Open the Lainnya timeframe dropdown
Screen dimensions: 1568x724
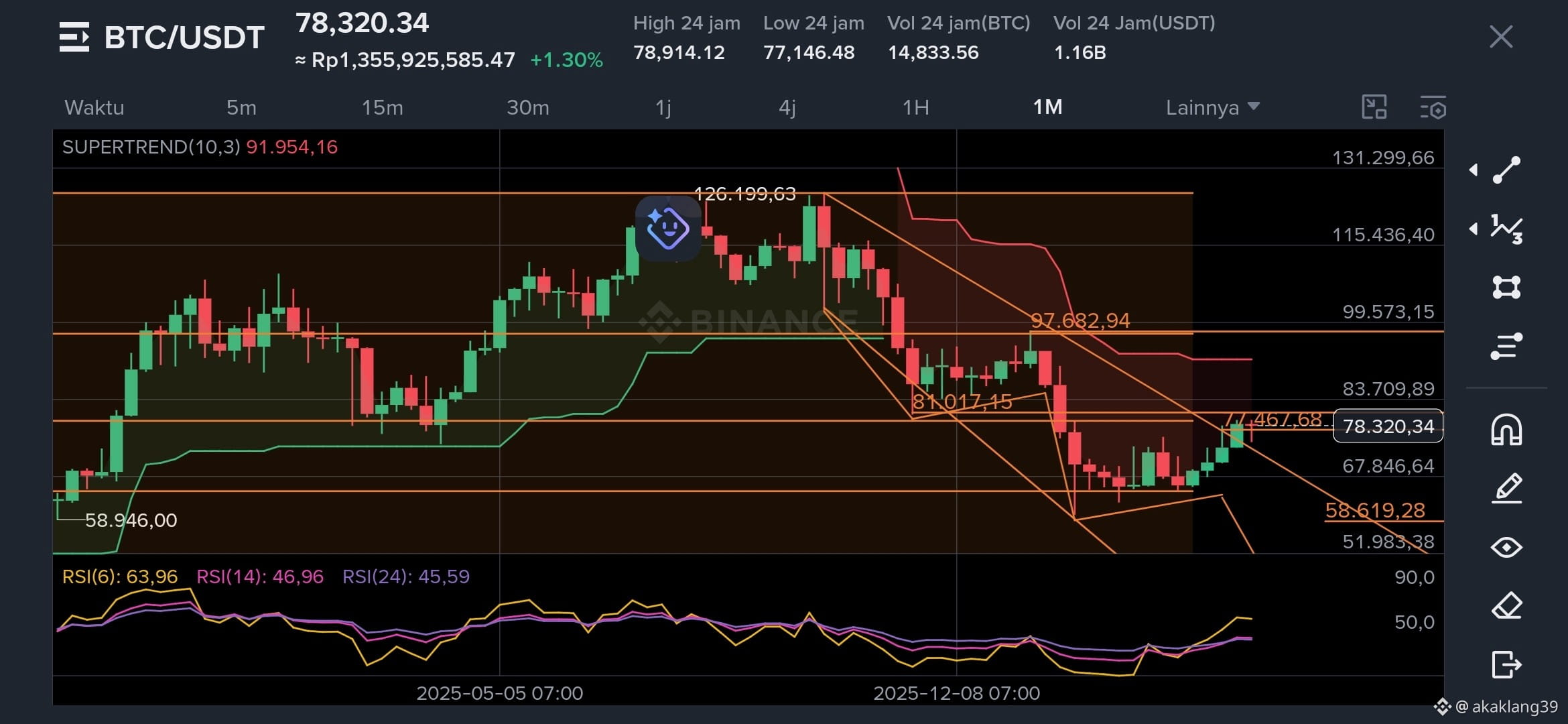tap(1212, 107)
